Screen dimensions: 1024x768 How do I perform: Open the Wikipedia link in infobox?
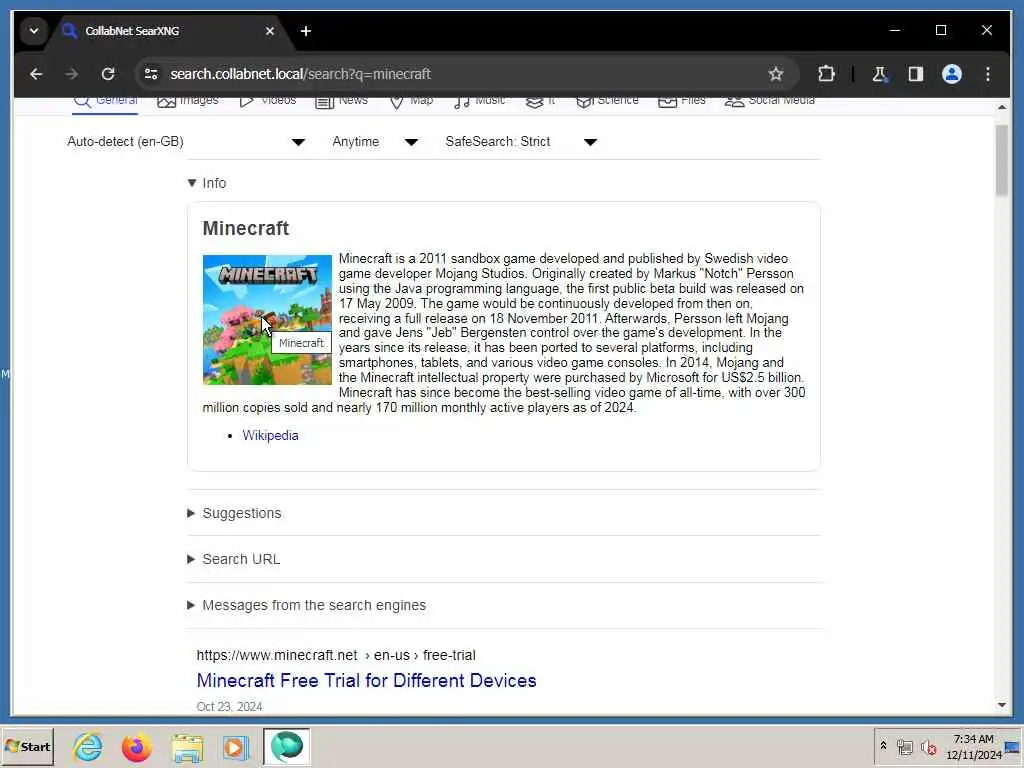[270, 436]
